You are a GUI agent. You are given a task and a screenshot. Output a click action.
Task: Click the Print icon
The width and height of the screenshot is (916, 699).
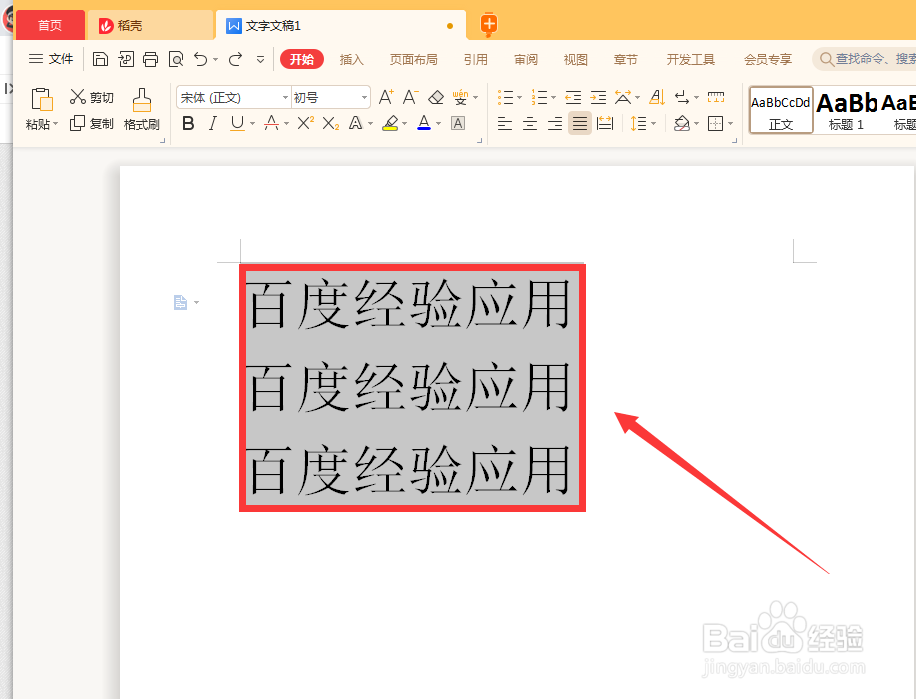151,59
